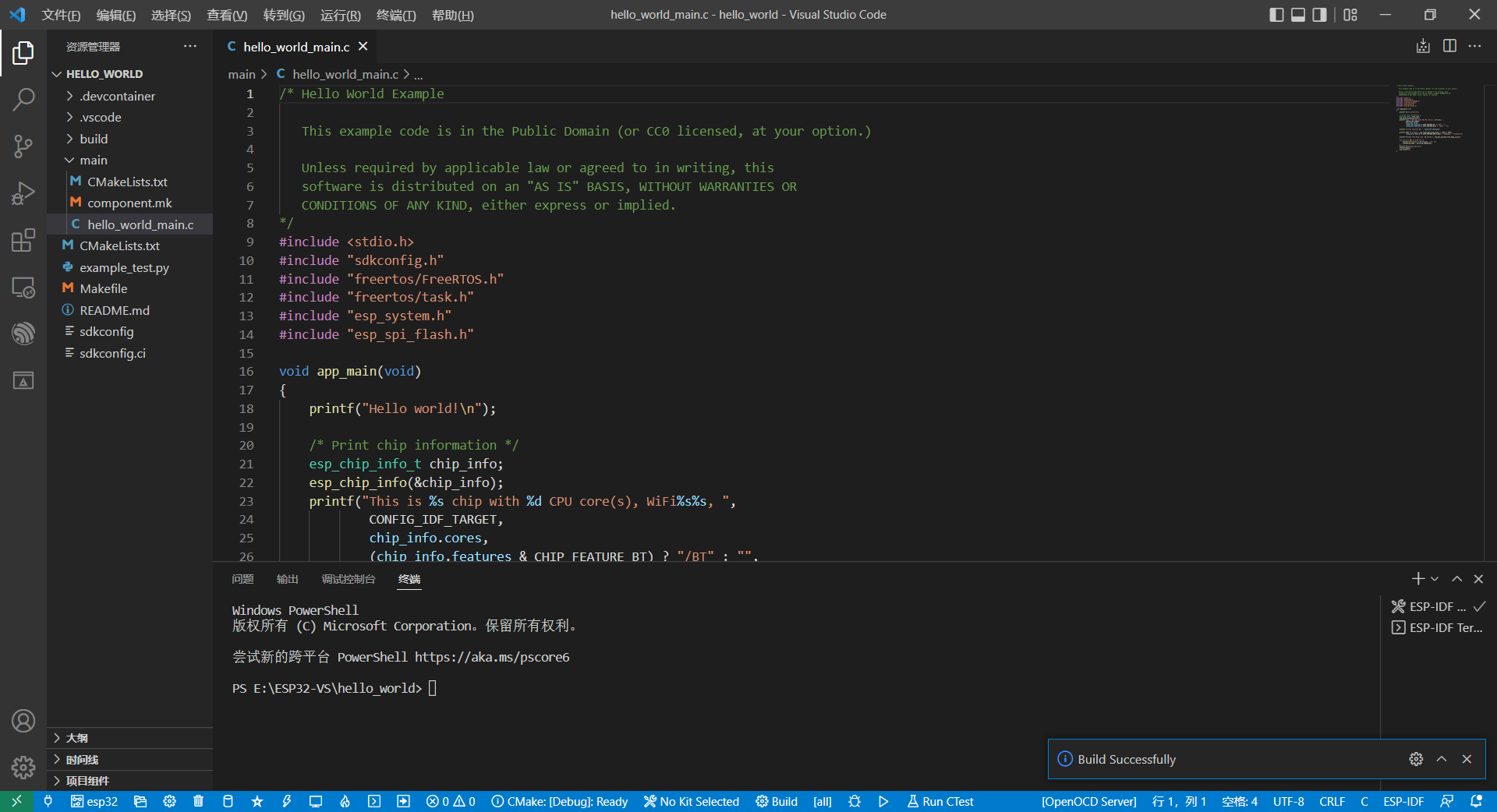Open the Run and Debug sidebar icon
The height and width of the screenshot is (812, 1497).
click(x=23, y=193)
